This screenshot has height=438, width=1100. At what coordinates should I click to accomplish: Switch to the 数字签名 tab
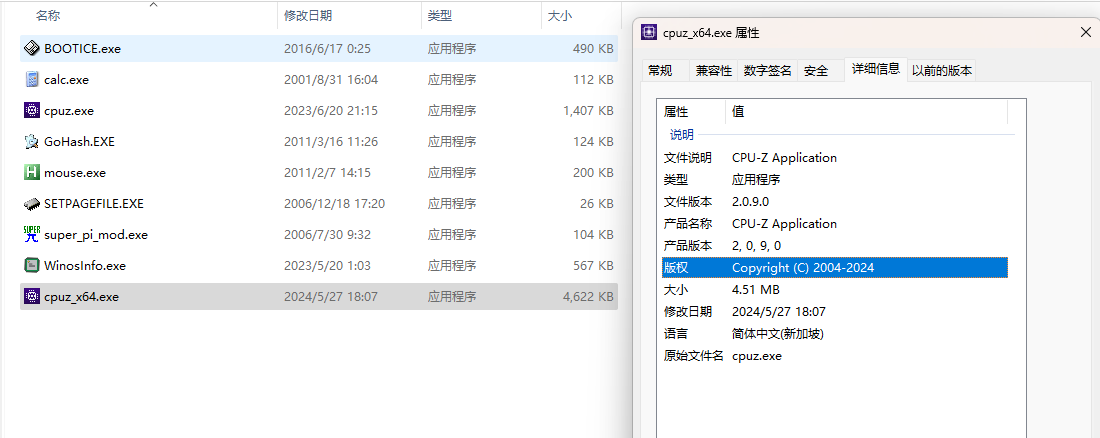point(768,70)
